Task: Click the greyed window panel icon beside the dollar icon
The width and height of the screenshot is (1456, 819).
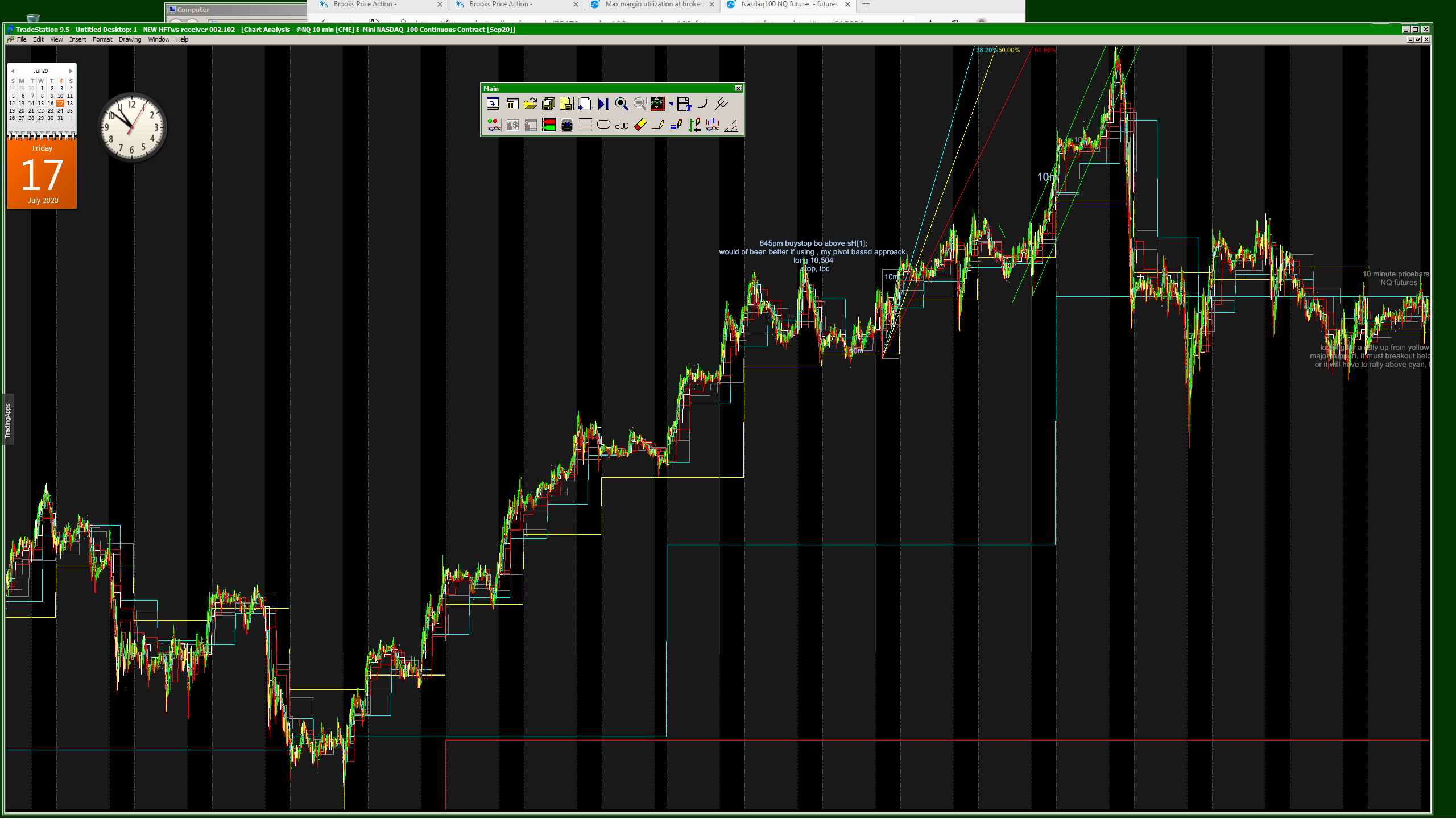Action: (530, 125)
